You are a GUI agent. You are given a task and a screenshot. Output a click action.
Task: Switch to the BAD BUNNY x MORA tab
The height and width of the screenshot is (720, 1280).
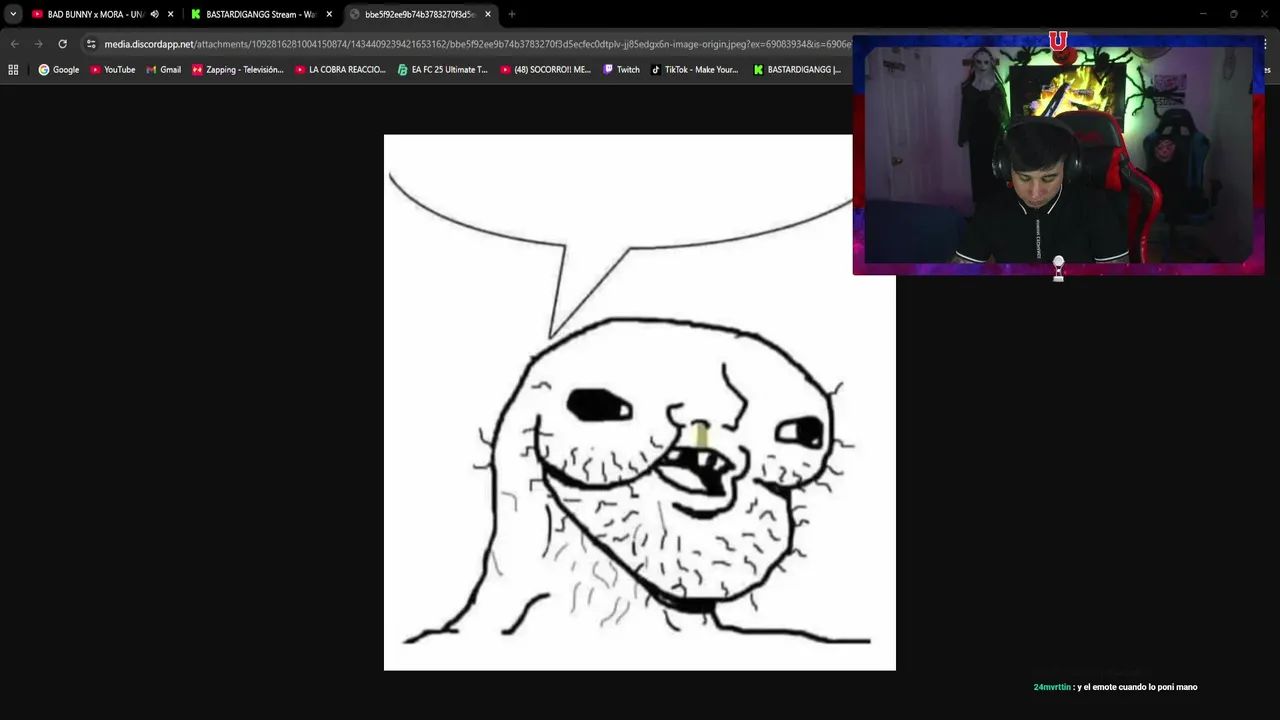(x=95, y=14)
